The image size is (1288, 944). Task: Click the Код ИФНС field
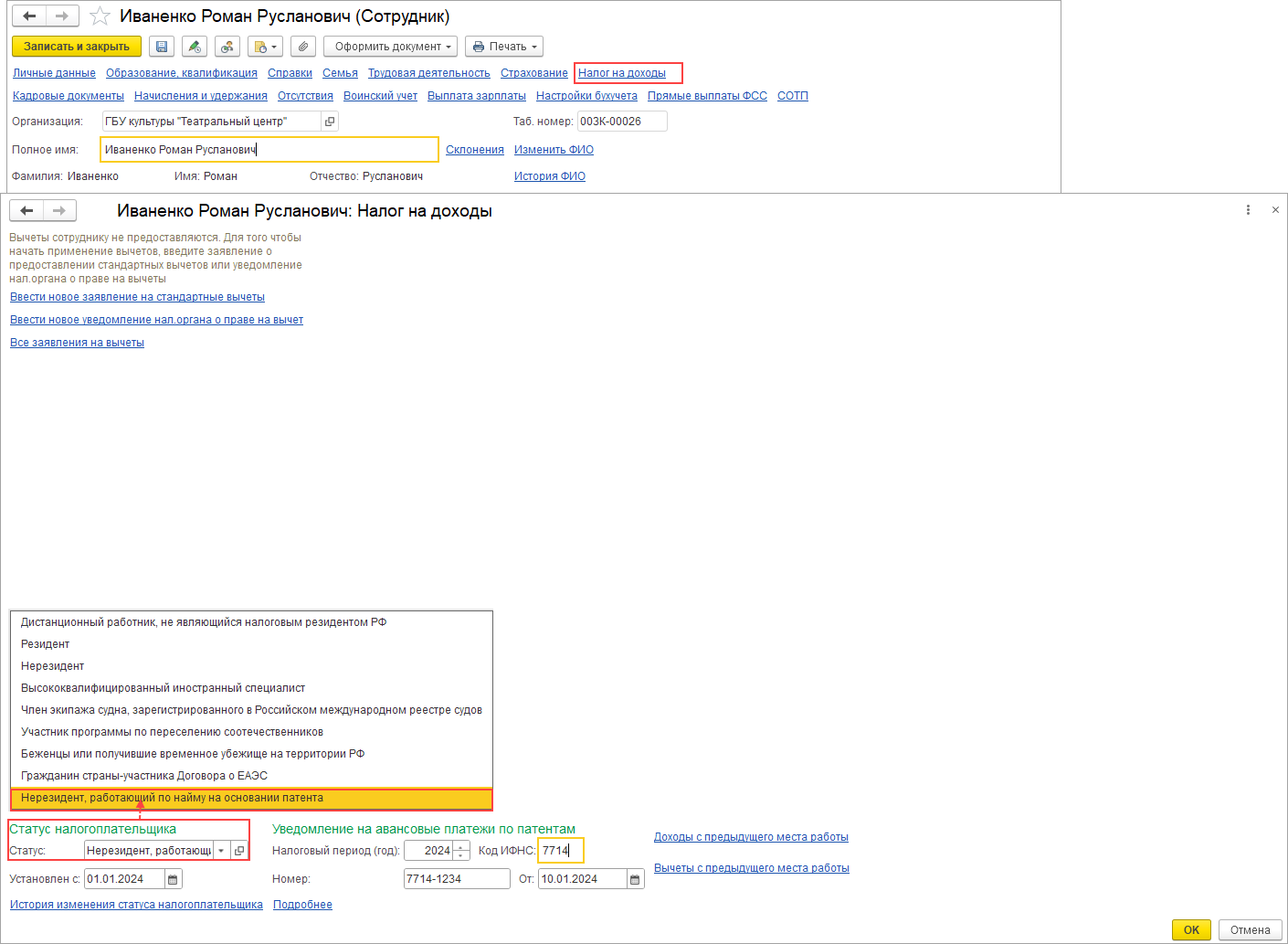coord(560,851)
